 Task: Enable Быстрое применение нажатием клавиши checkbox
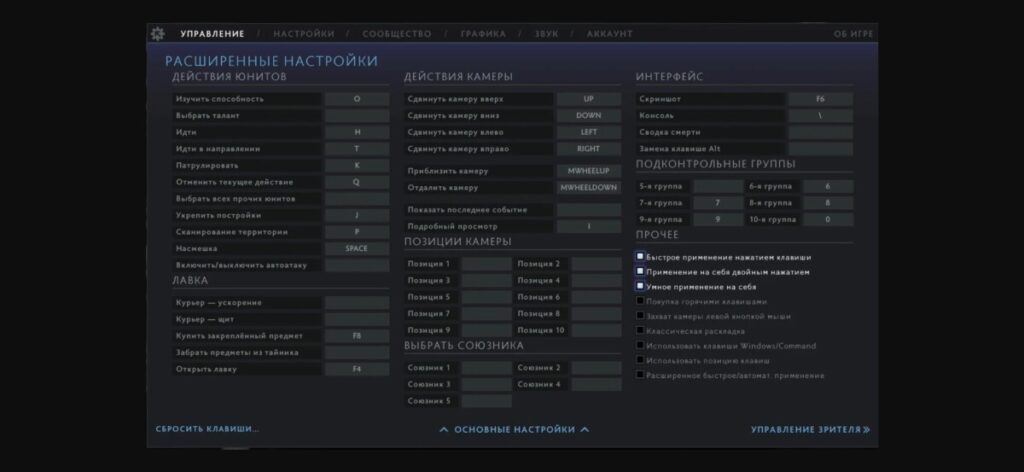[x=641, y=257]
